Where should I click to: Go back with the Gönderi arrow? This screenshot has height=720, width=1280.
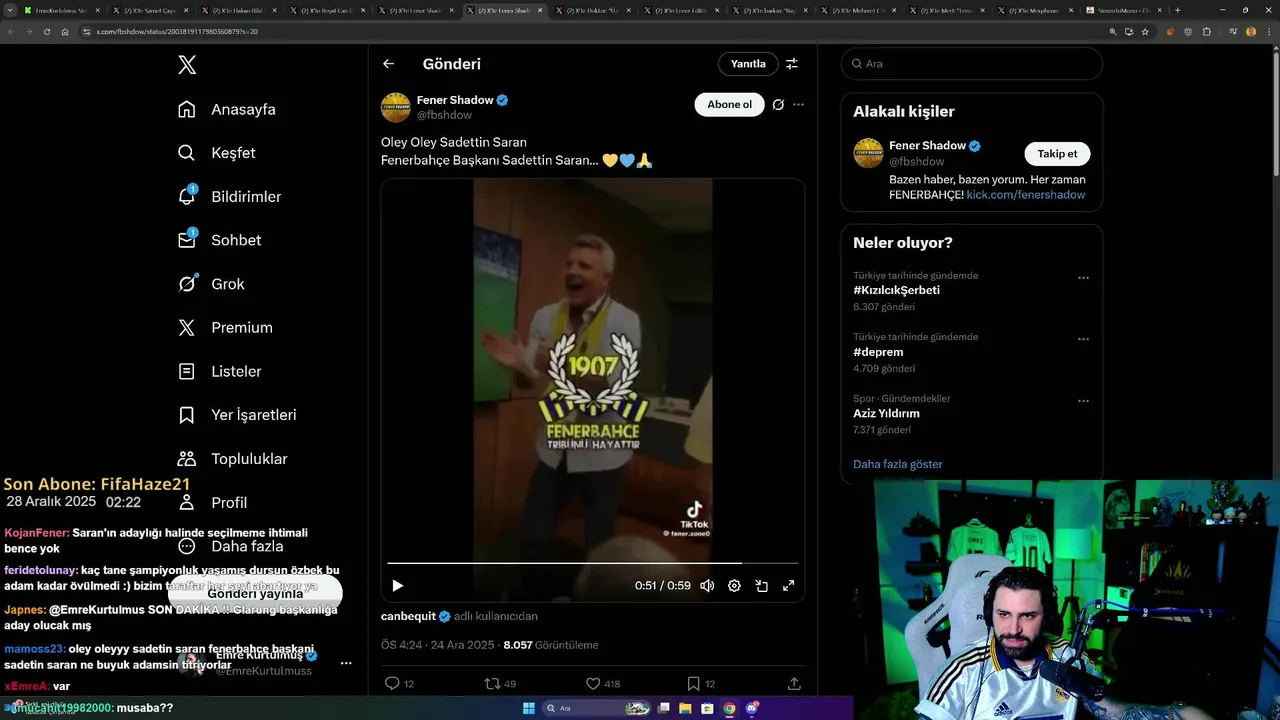point(389,64)
